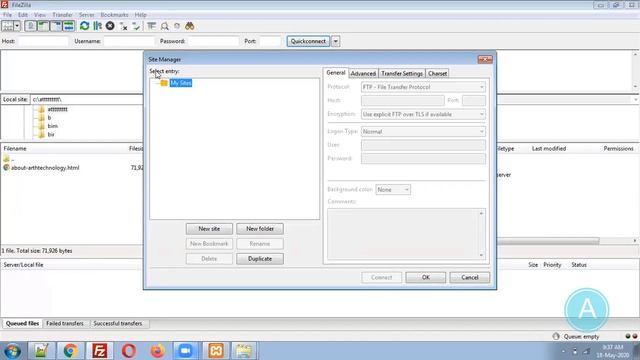Click the Quickconnect Password field

[x=213, y=41]
